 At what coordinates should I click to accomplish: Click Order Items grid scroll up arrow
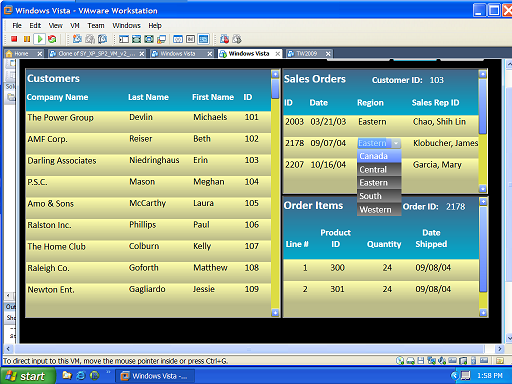483,201
